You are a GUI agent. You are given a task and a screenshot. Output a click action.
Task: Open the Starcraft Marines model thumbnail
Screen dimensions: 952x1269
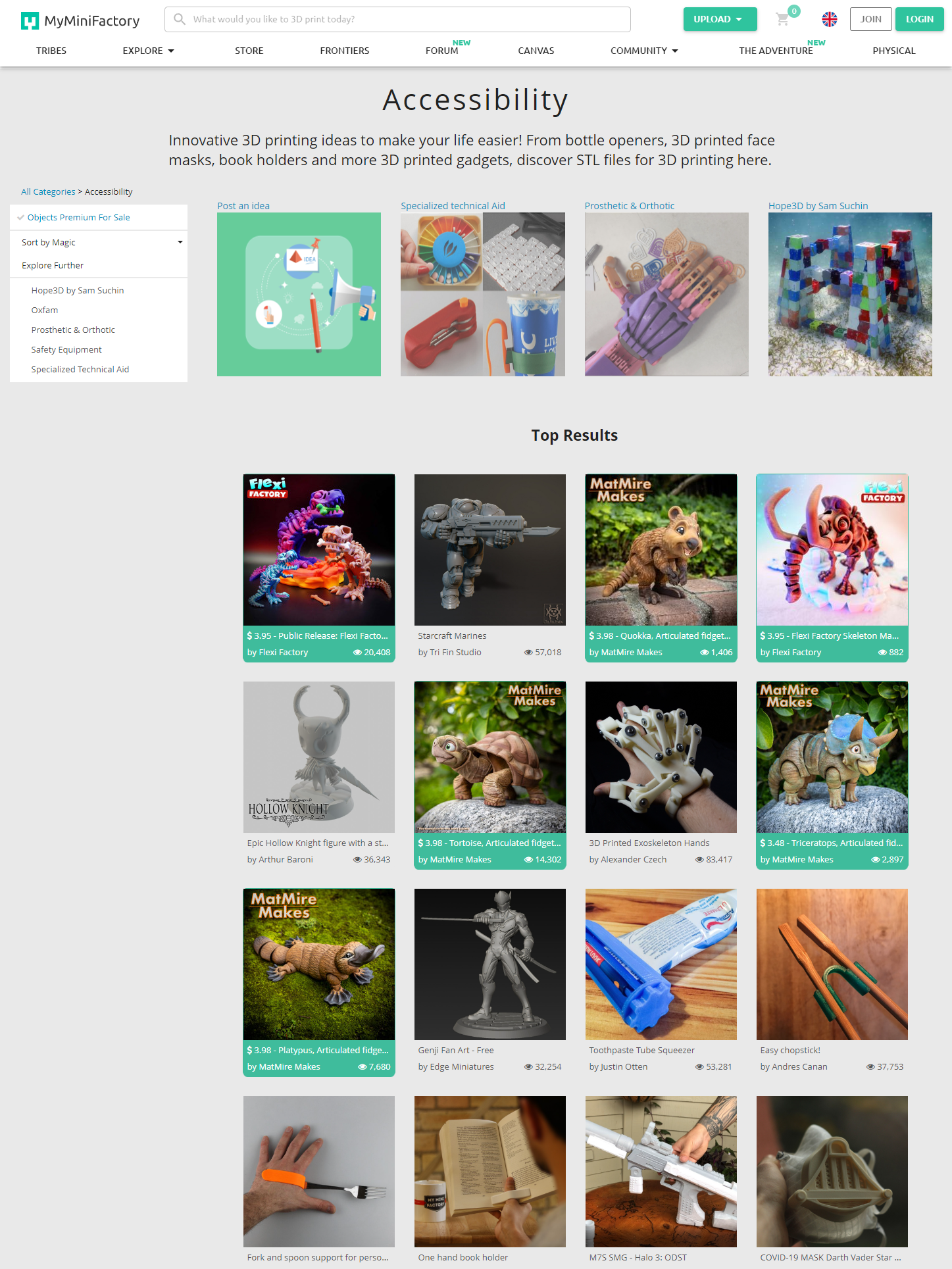(x=490, y=550)
